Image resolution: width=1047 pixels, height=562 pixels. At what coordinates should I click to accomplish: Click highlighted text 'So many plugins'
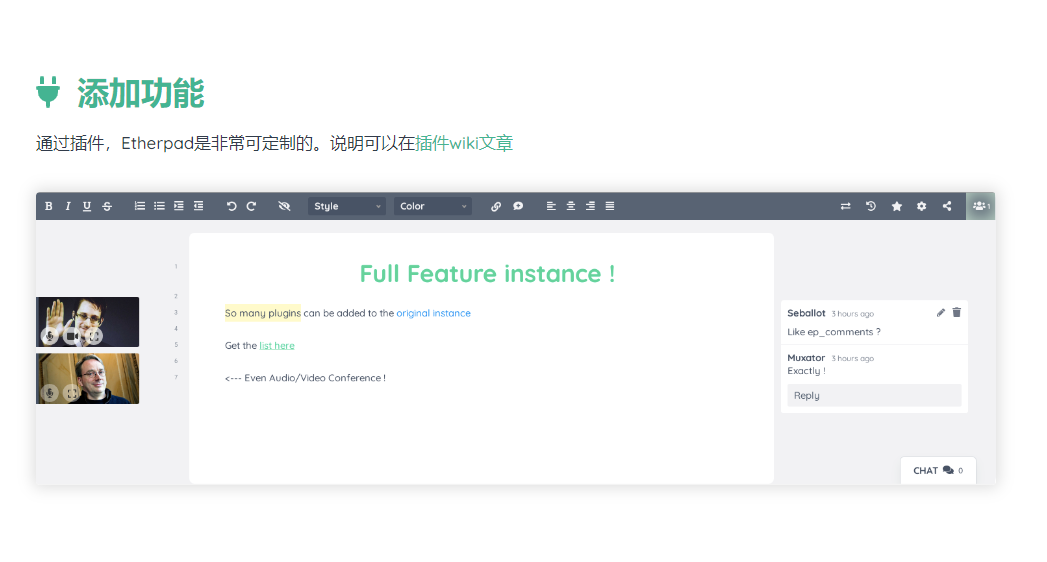click(262, 313)
